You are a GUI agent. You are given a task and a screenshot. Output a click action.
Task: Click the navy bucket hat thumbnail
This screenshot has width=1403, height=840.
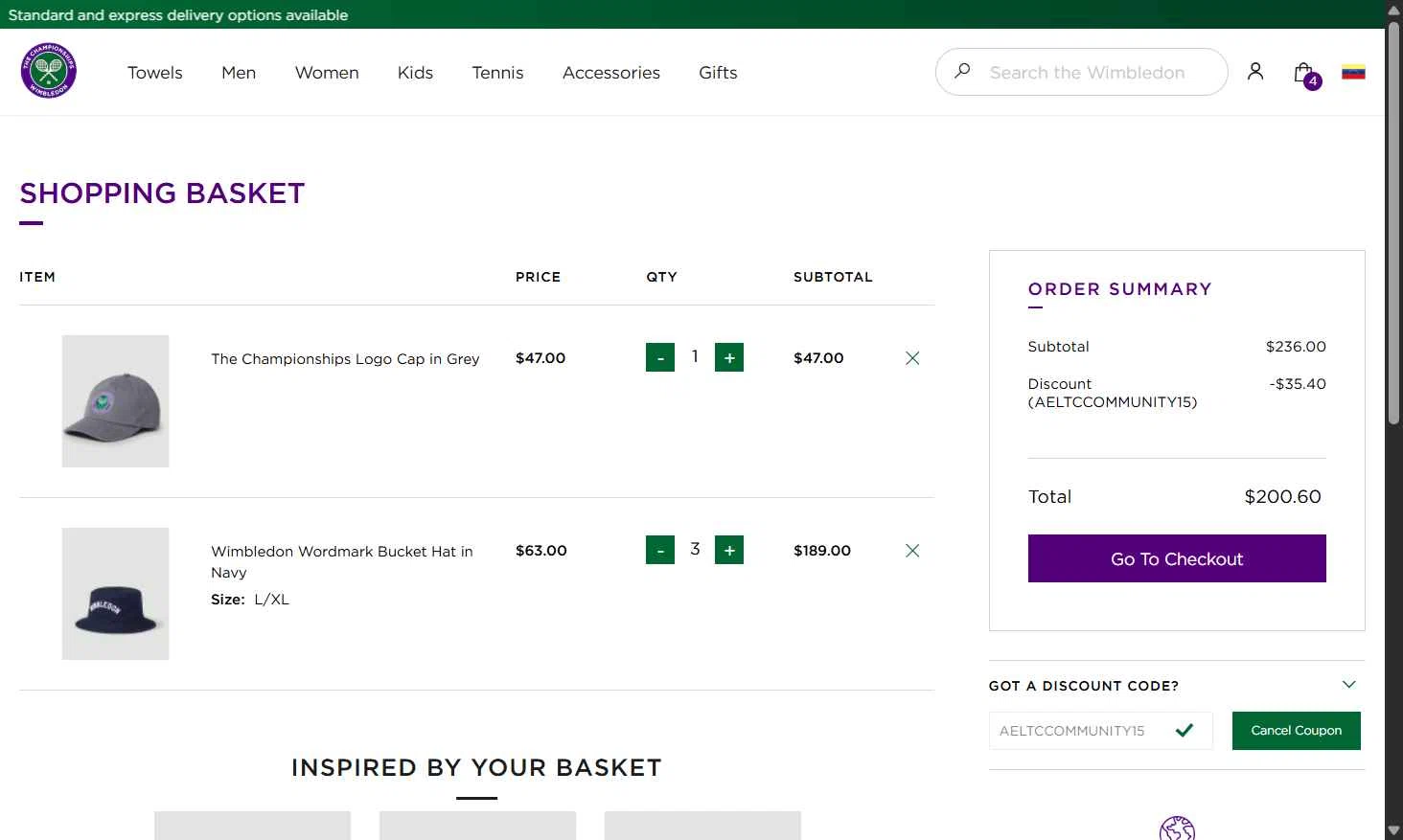115,594
